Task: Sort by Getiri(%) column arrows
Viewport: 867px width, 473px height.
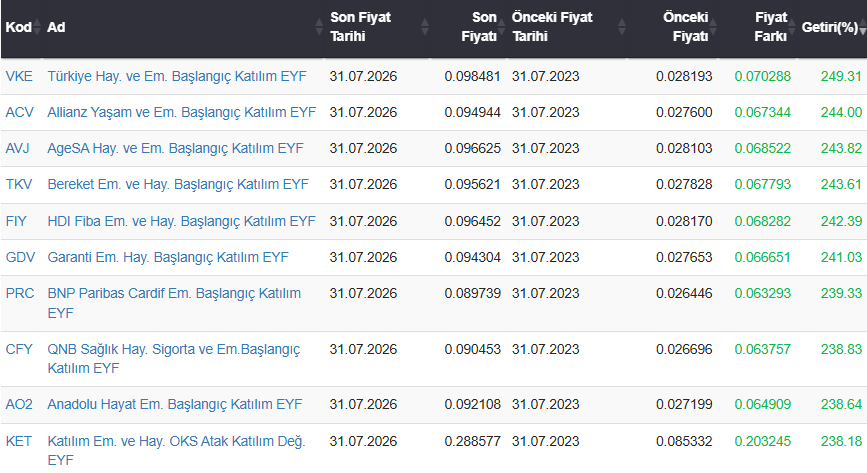Action: [x=863, y=27]
